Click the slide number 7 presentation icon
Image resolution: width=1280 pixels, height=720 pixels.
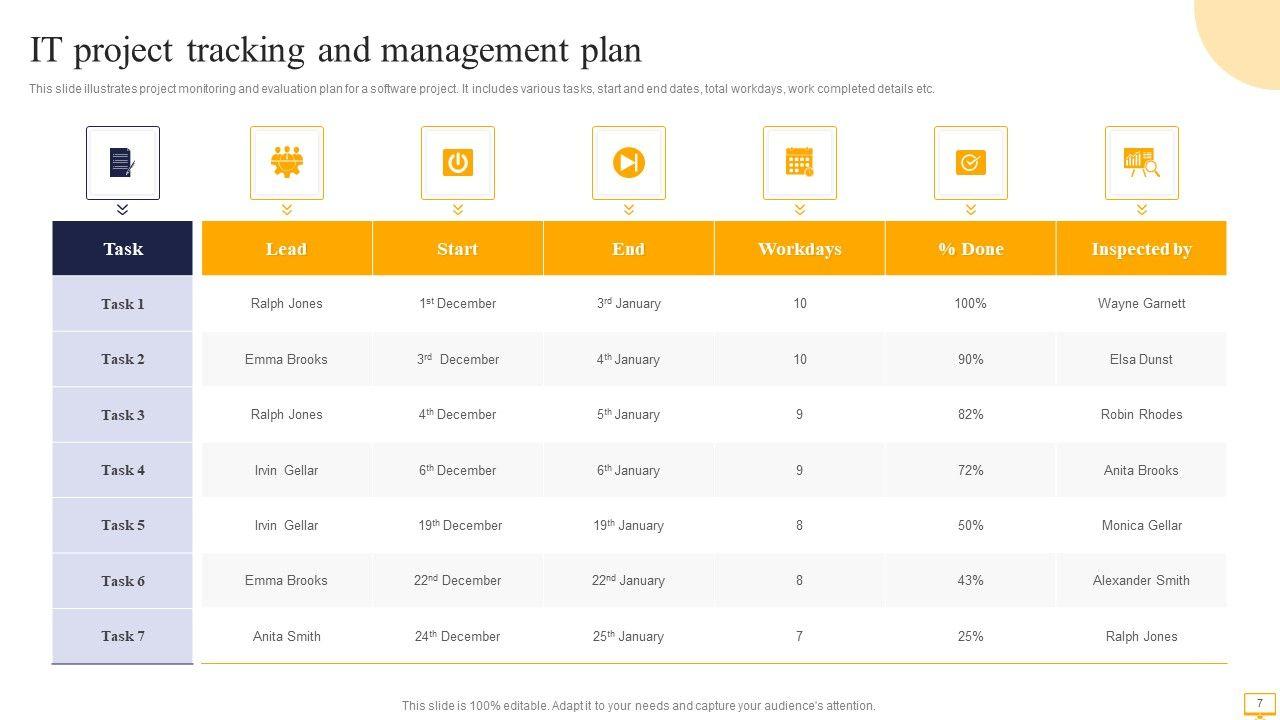pos(1259,704)
